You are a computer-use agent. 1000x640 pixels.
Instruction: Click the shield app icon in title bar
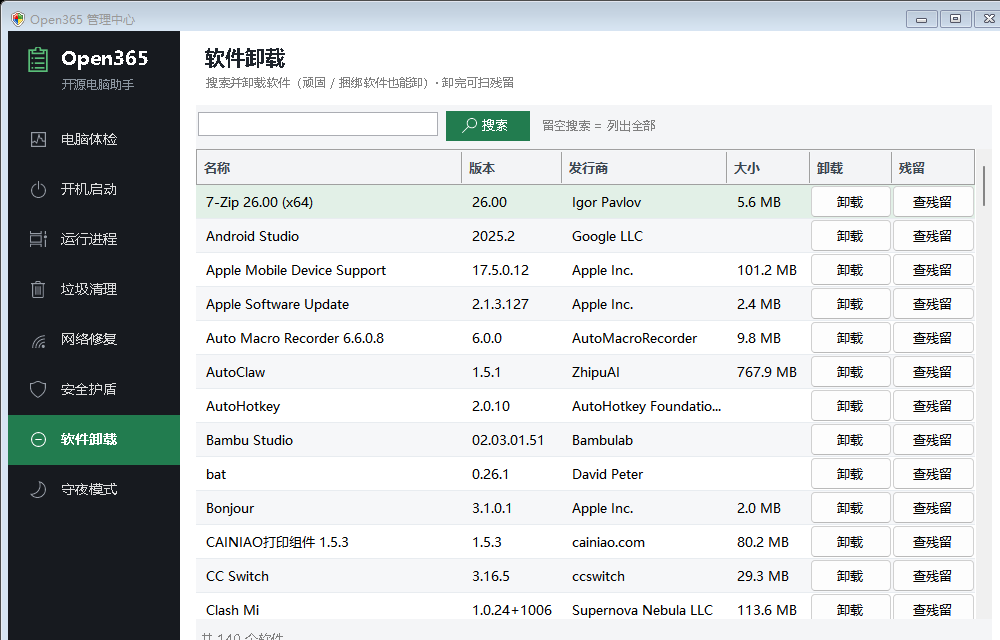(18, 19)
